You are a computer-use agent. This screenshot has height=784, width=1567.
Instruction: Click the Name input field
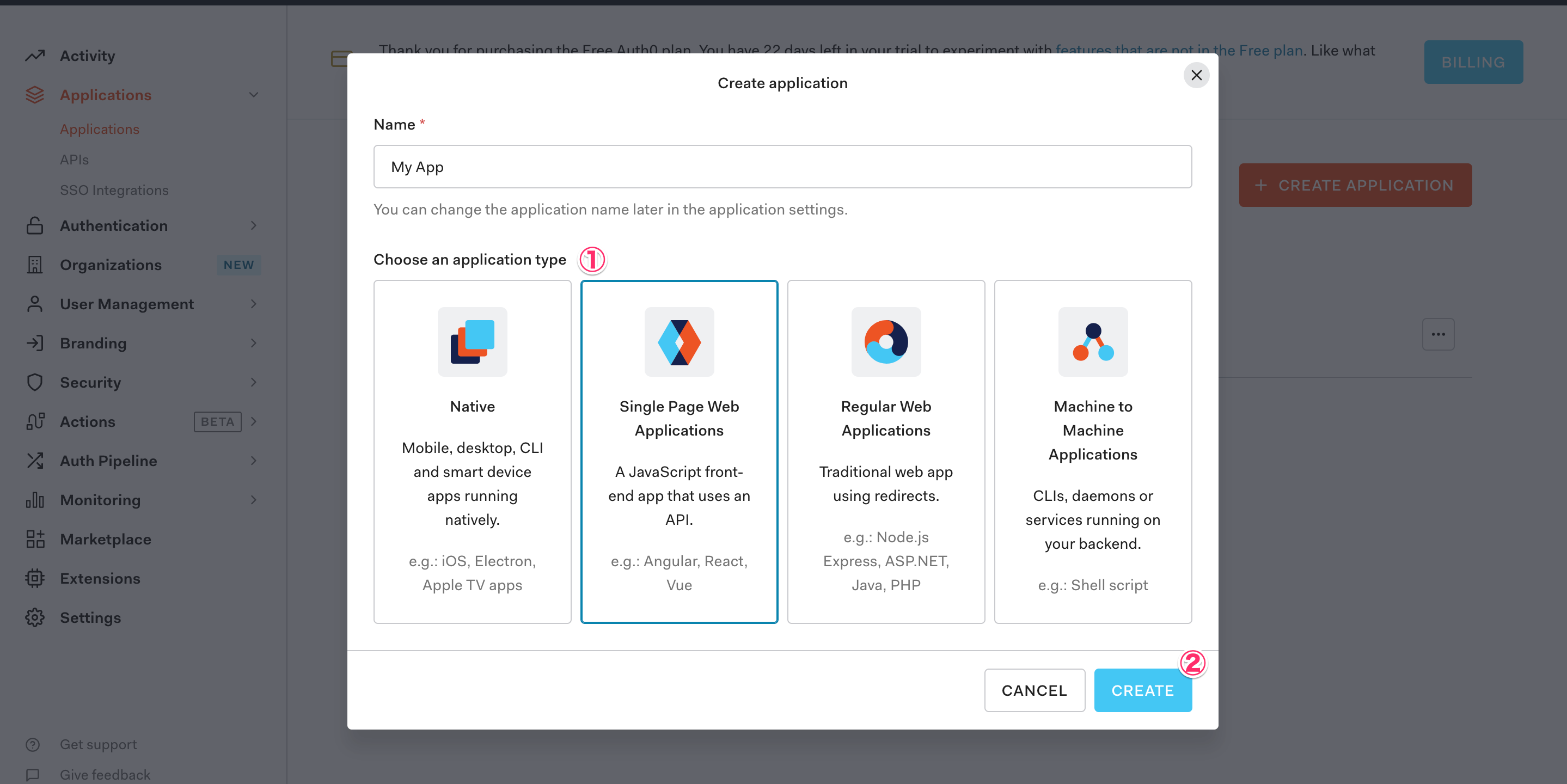pyautogui.click(x=782, y=167)
